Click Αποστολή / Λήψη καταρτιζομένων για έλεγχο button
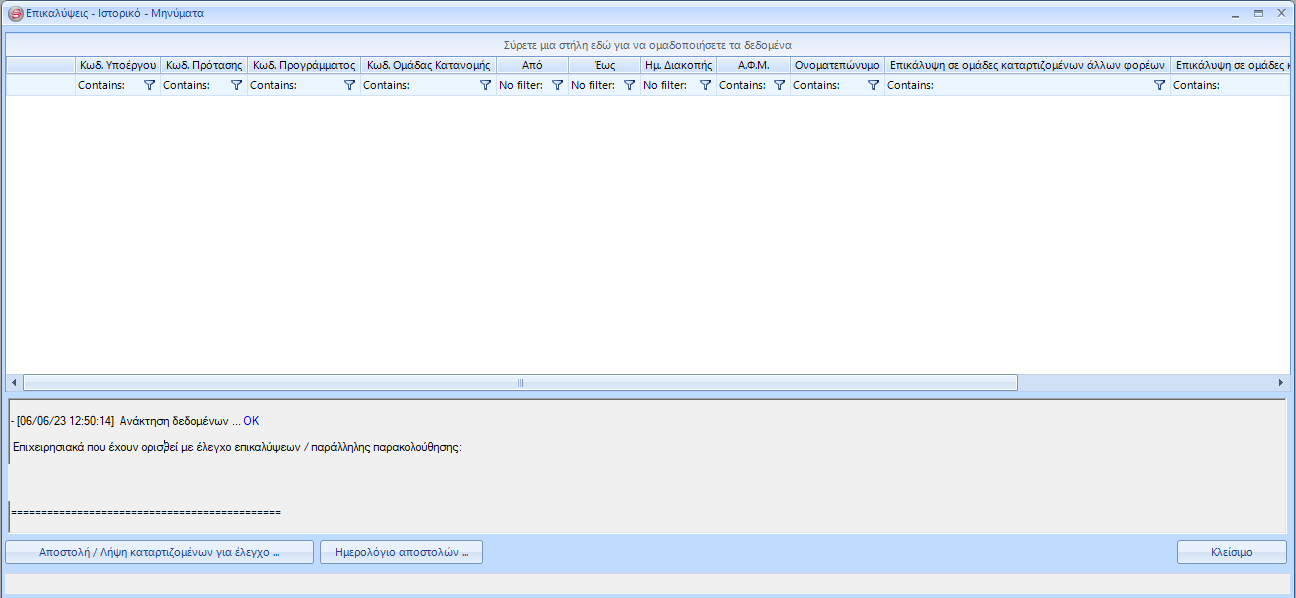 point(159,552)
